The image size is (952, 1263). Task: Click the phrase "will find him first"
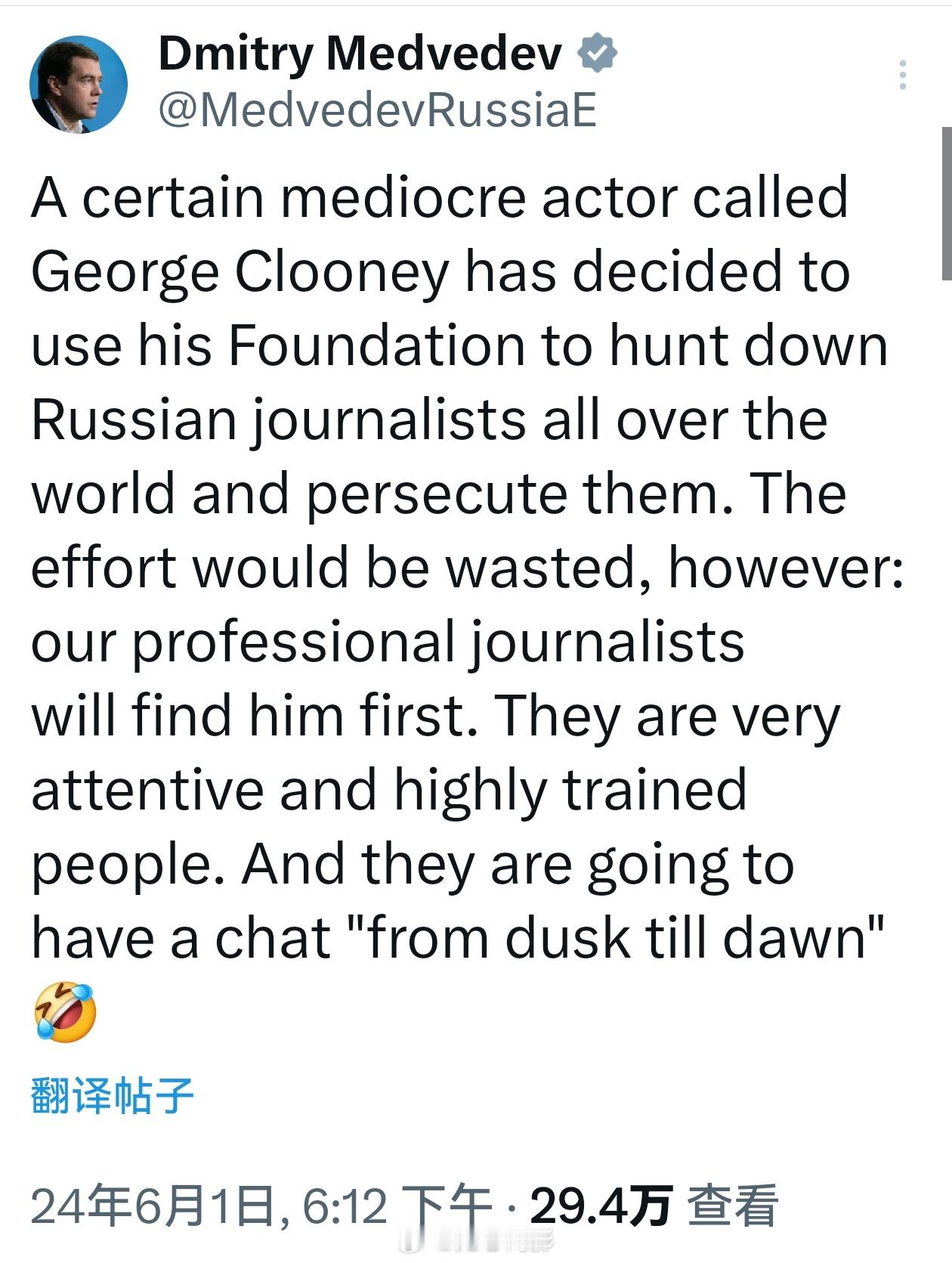tap(255, 715)
